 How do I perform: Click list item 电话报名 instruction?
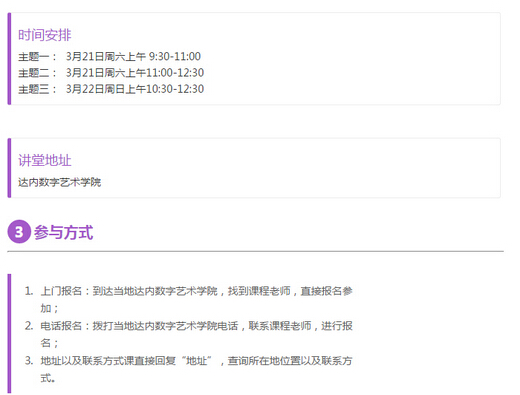pyautogui.click(x=189, y=334)
